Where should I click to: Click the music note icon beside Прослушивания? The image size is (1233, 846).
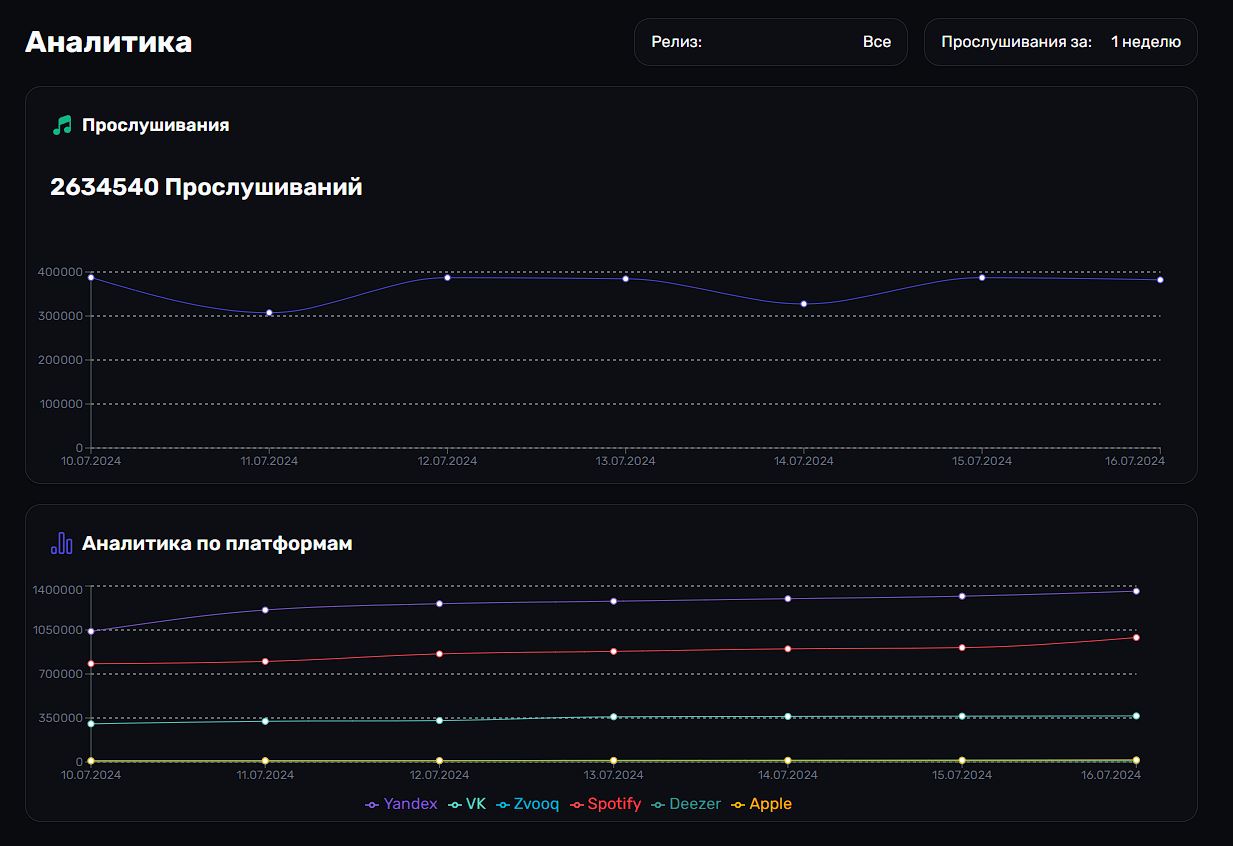(x=62, y=125)
